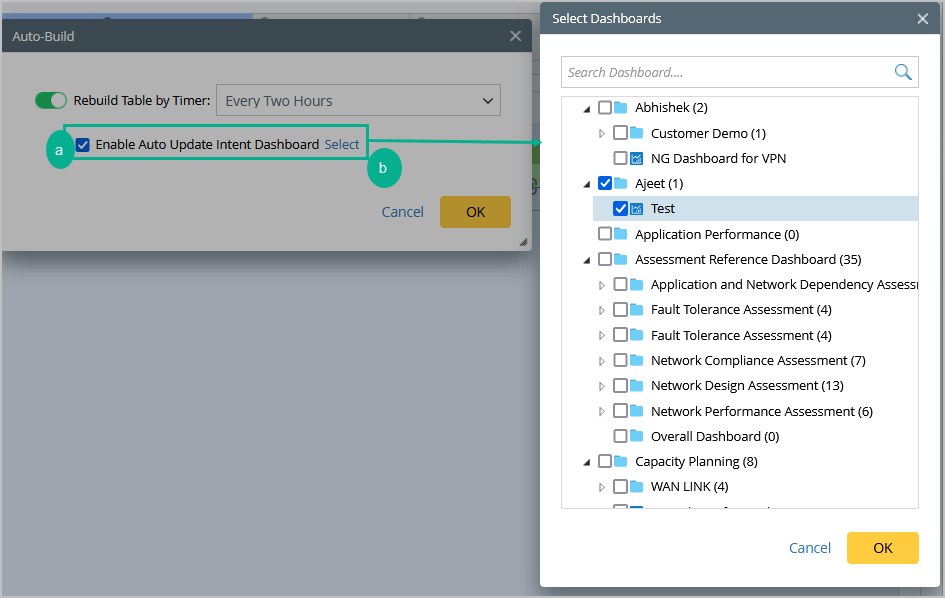Check the Application Performance folder checkbox
Viewport: 945px width, 598px height.
605,234
